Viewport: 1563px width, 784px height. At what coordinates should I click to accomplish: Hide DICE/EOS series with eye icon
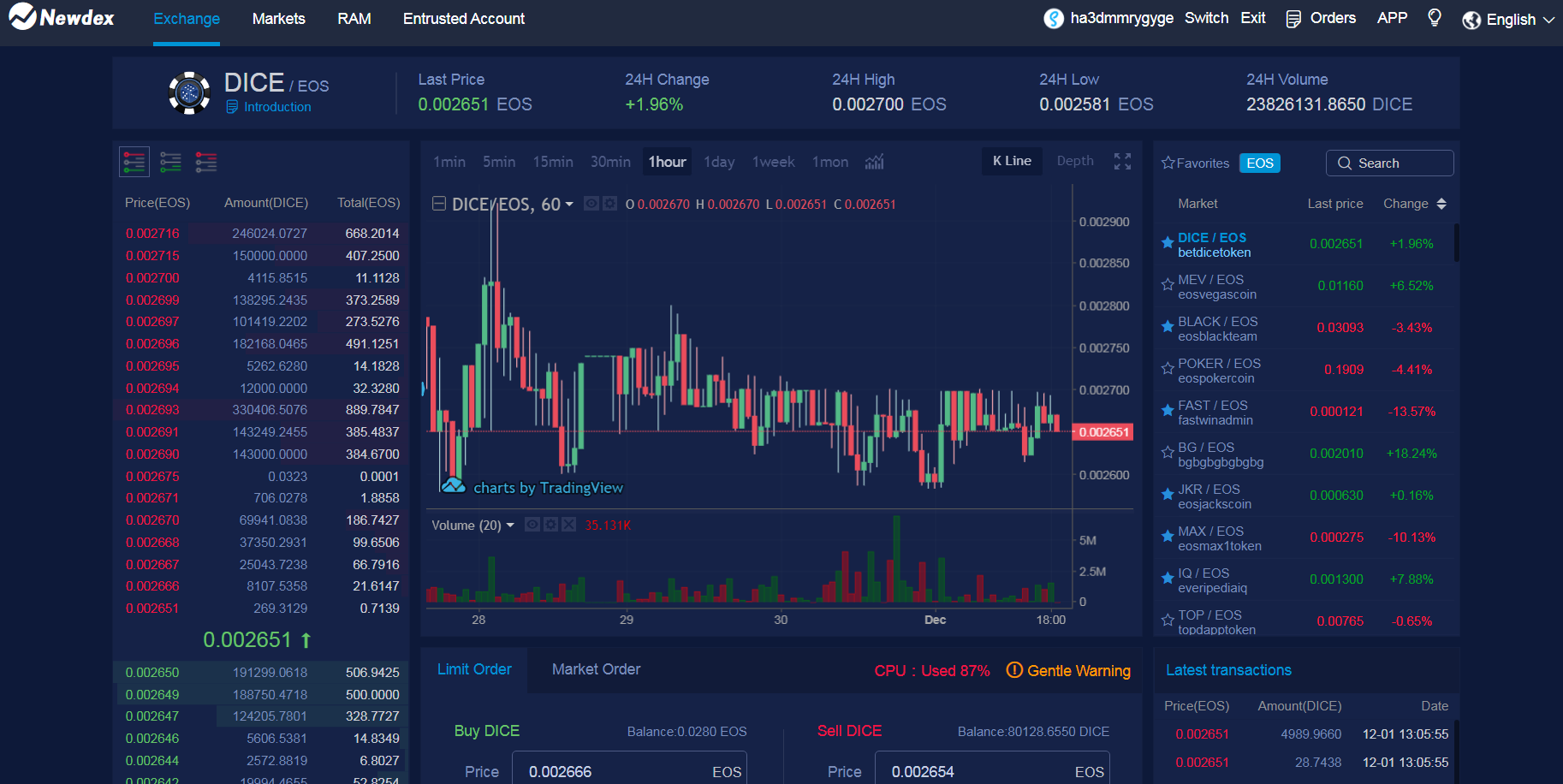click(x=591, y=204)
